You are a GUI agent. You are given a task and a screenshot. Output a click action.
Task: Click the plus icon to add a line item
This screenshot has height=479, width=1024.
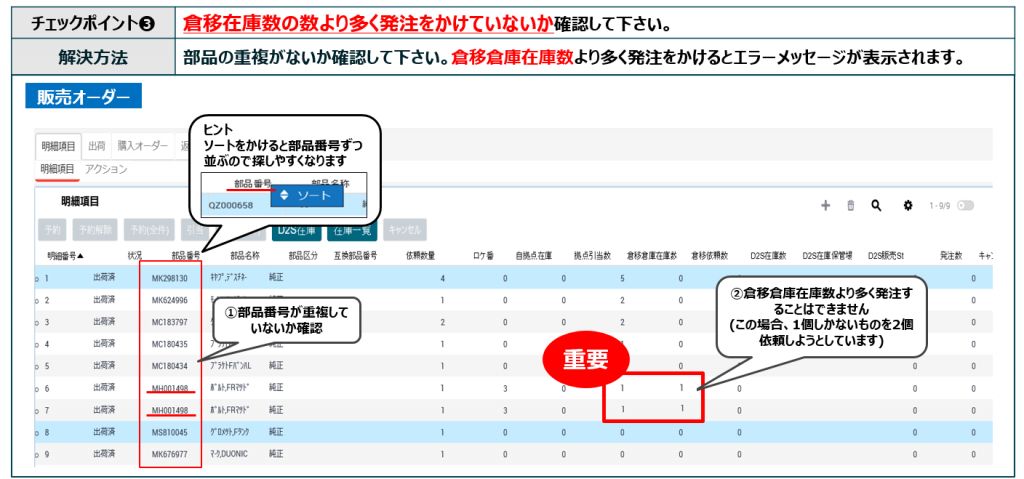(825, 205)
